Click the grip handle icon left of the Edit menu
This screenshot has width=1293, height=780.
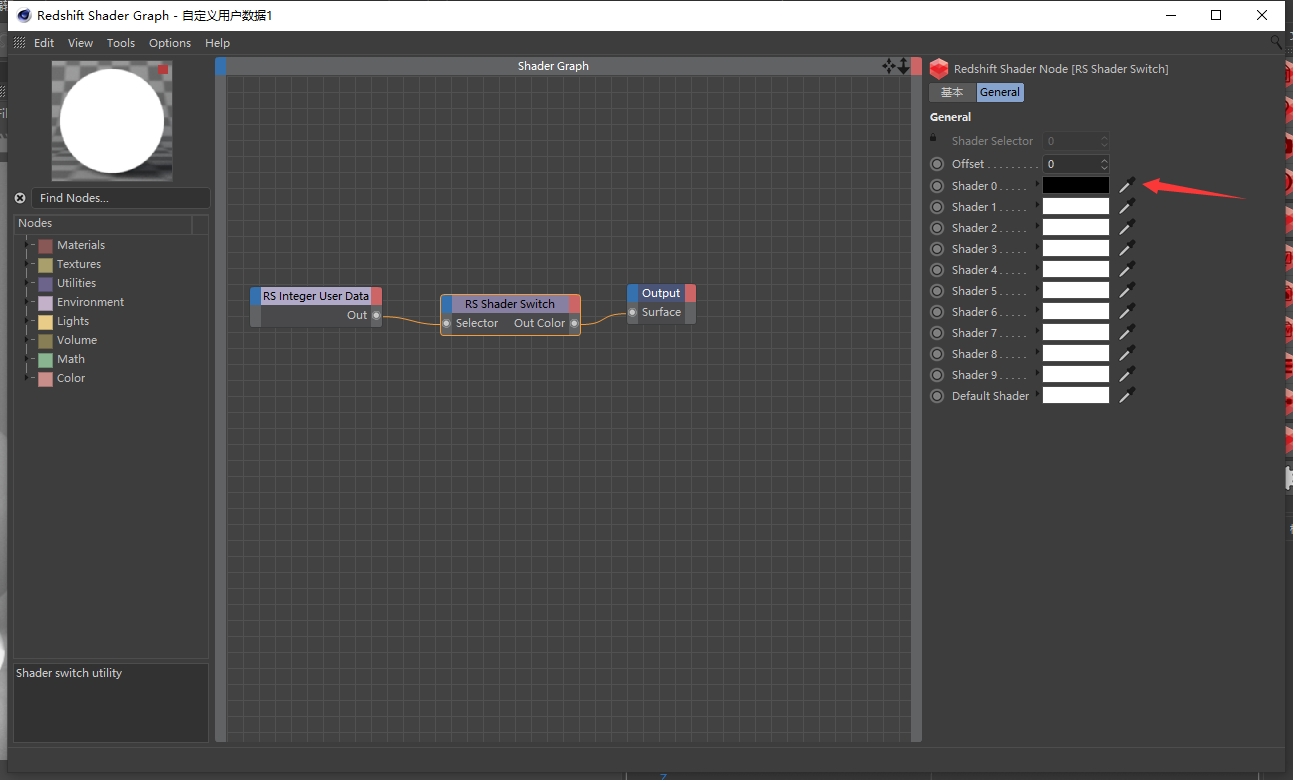[20, 43]
